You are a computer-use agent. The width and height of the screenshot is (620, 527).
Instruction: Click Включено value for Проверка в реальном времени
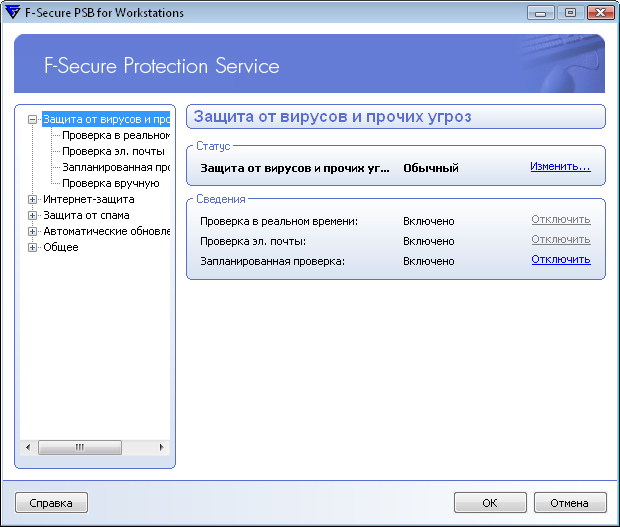(429, 221)
